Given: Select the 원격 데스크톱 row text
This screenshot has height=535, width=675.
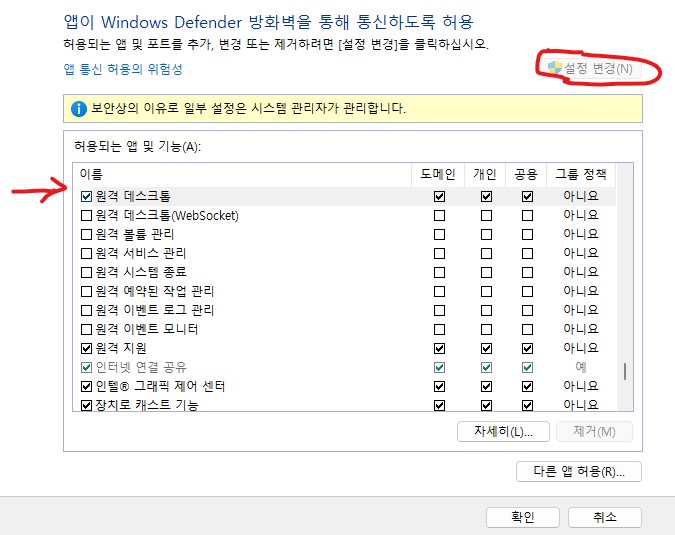Looking at the screenshot, I should 133,196.
